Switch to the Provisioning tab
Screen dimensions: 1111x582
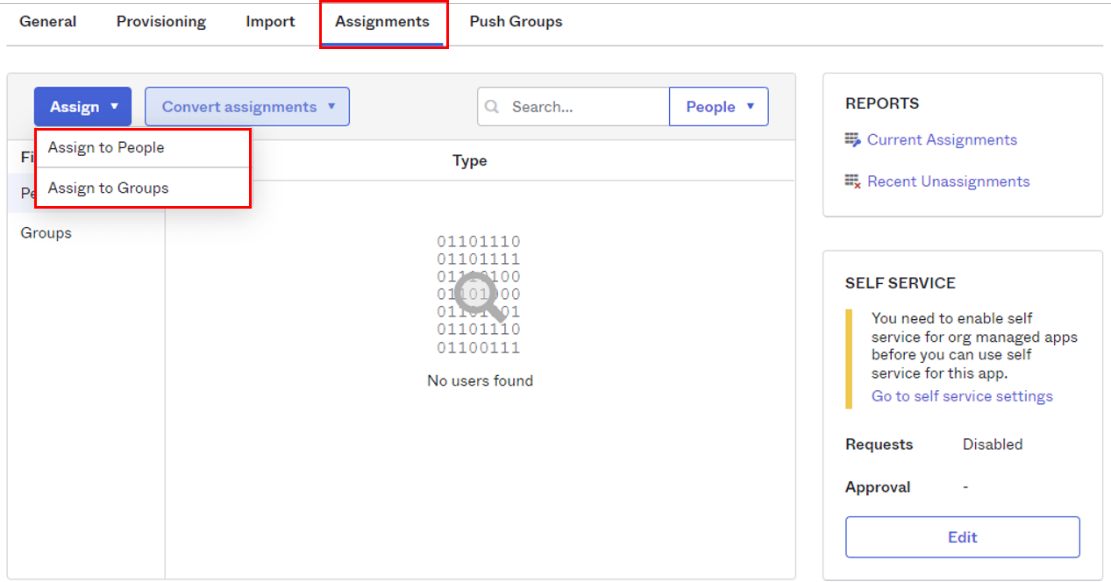coord(161,22)
